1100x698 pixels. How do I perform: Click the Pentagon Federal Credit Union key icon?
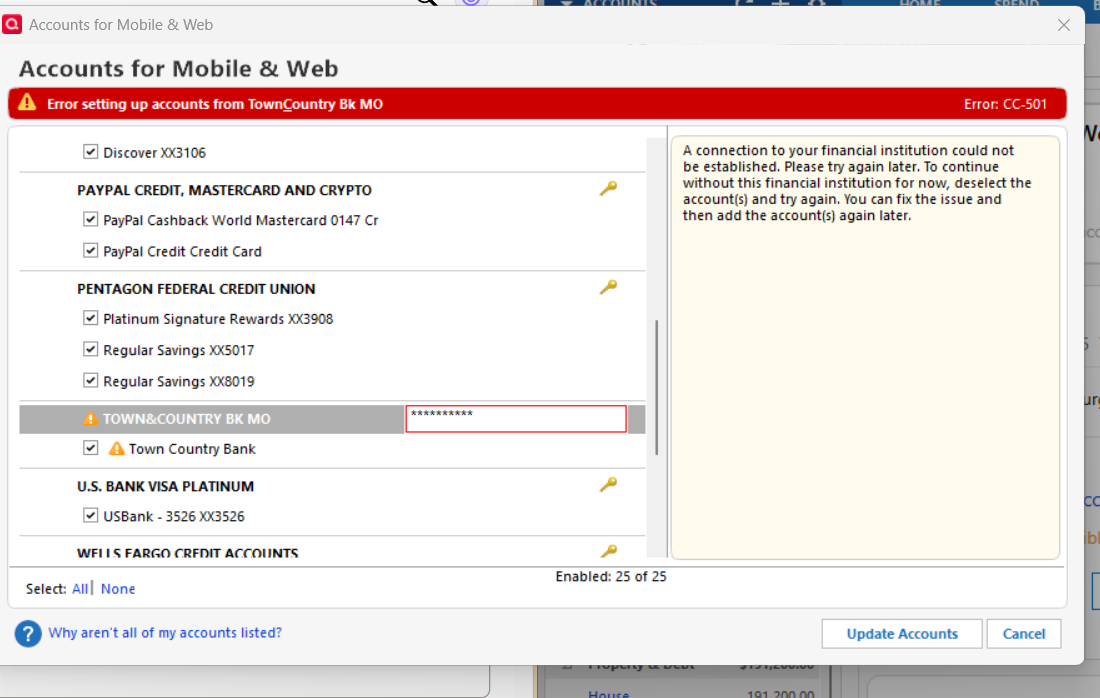pos(608,287)
